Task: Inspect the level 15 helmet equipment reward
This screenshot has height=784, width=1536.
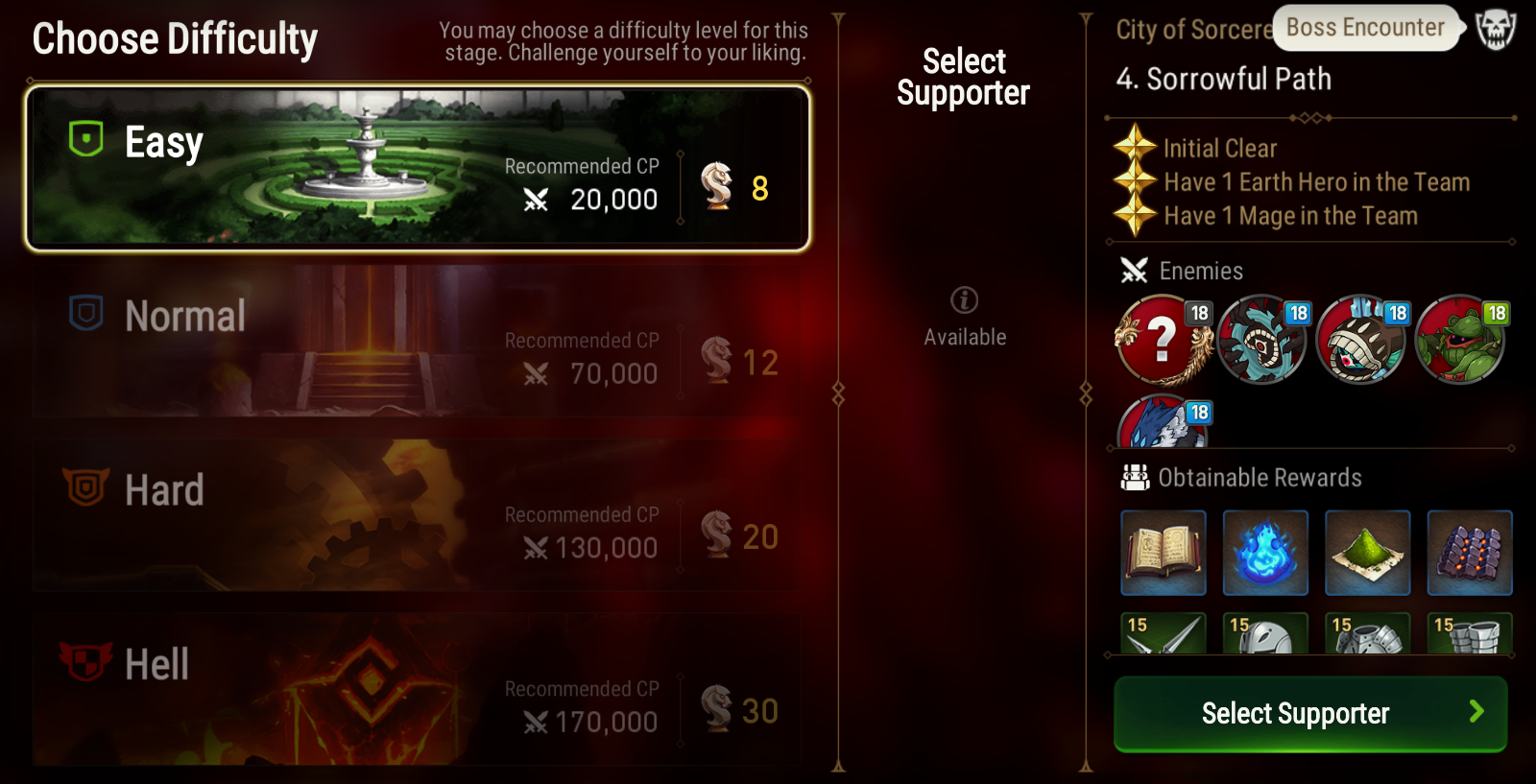Action: (1265, 633)
